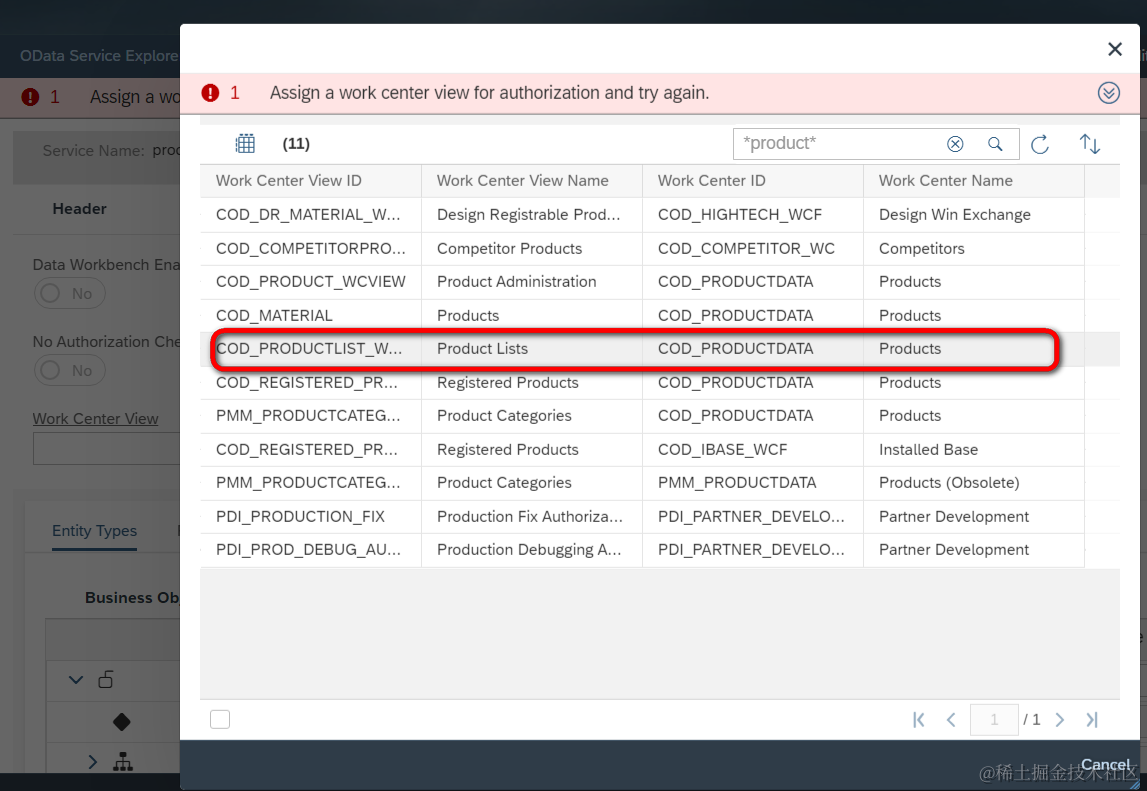
Task: Click COD_HIGHTECH_WCF work center ID
Action: coord(740,214)
